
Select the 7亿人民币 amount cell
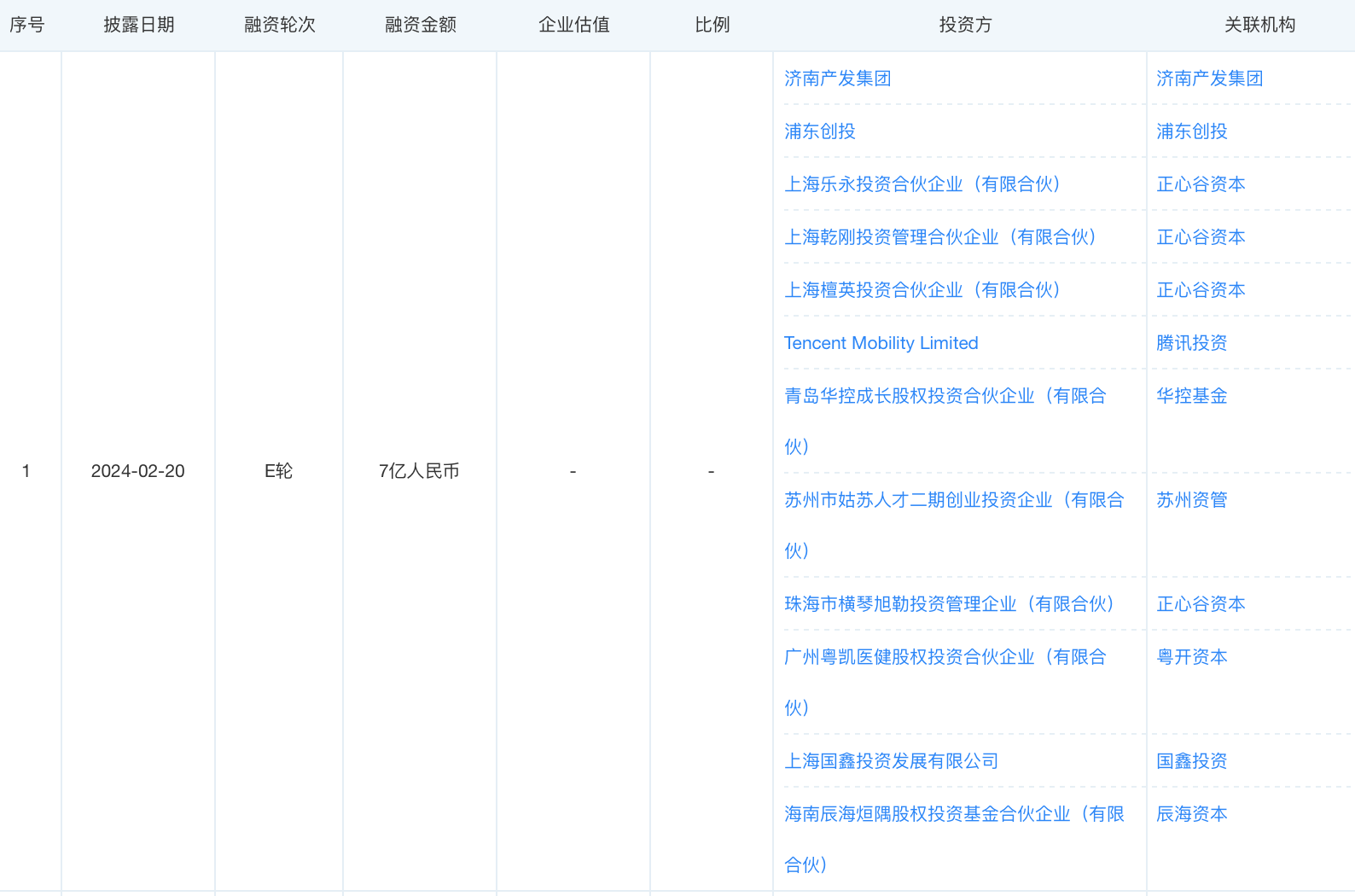[419, 471]
